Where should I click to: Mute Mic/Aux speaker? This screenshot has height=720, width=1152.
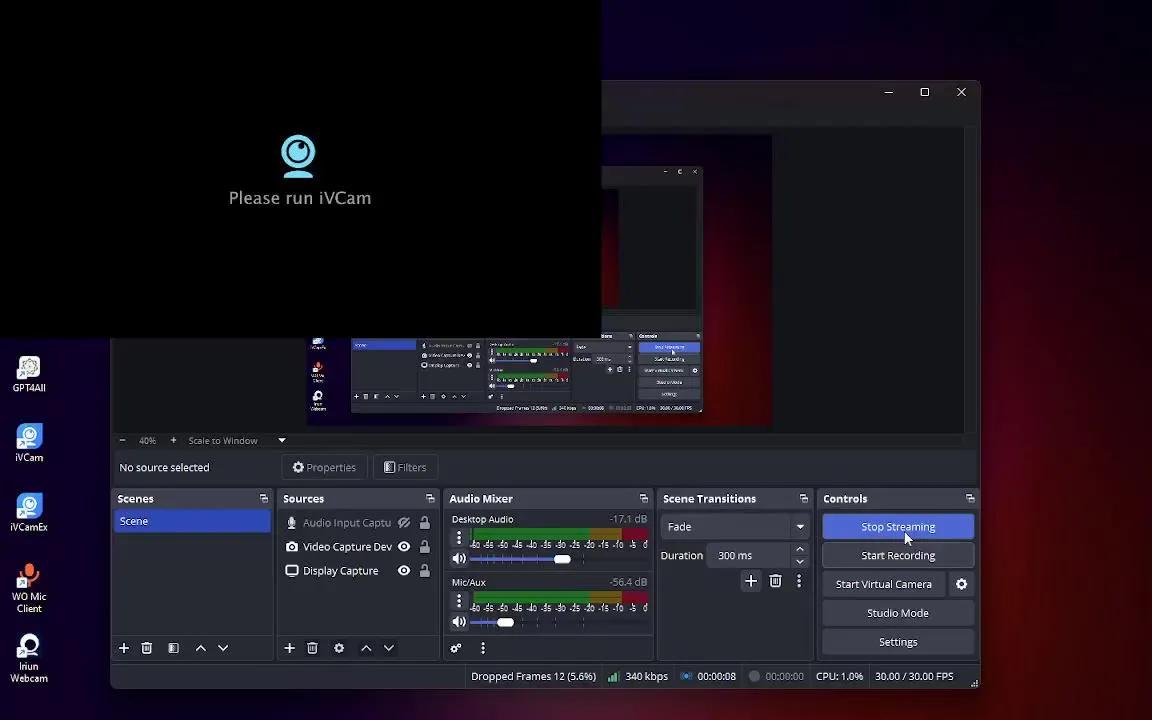click(x=459, y=622)
